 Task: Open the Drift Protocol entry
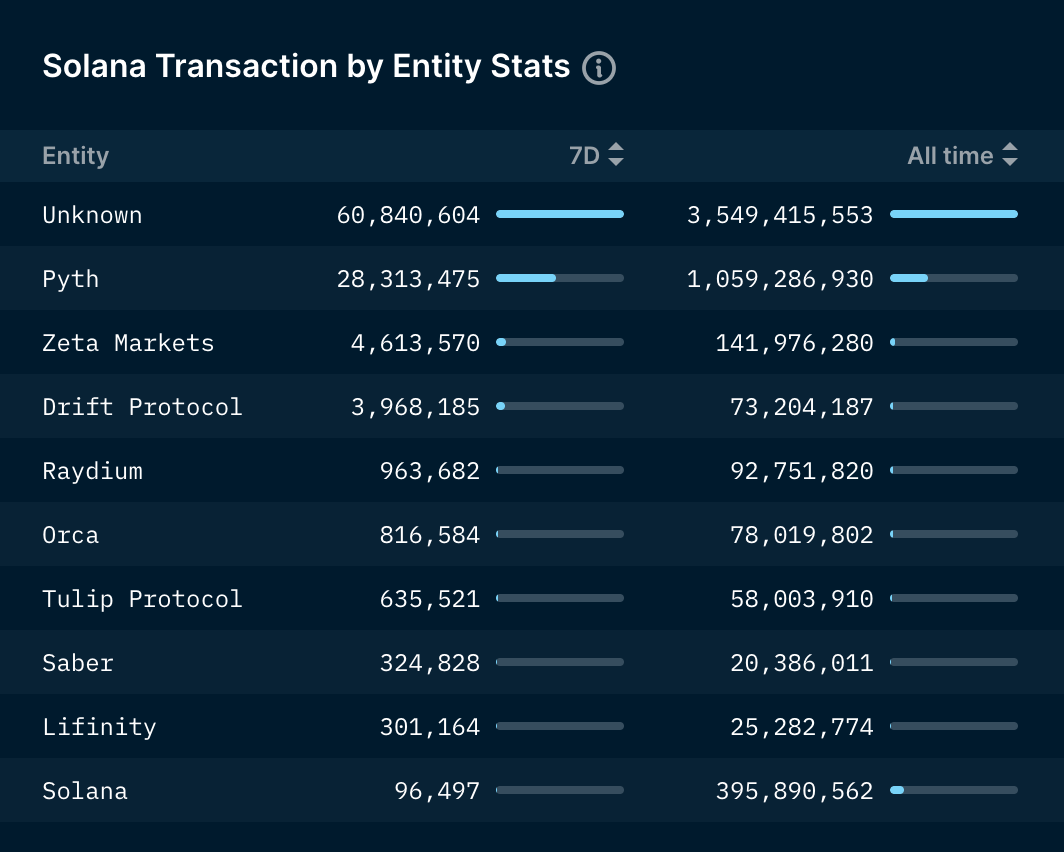tap(142, 406)
